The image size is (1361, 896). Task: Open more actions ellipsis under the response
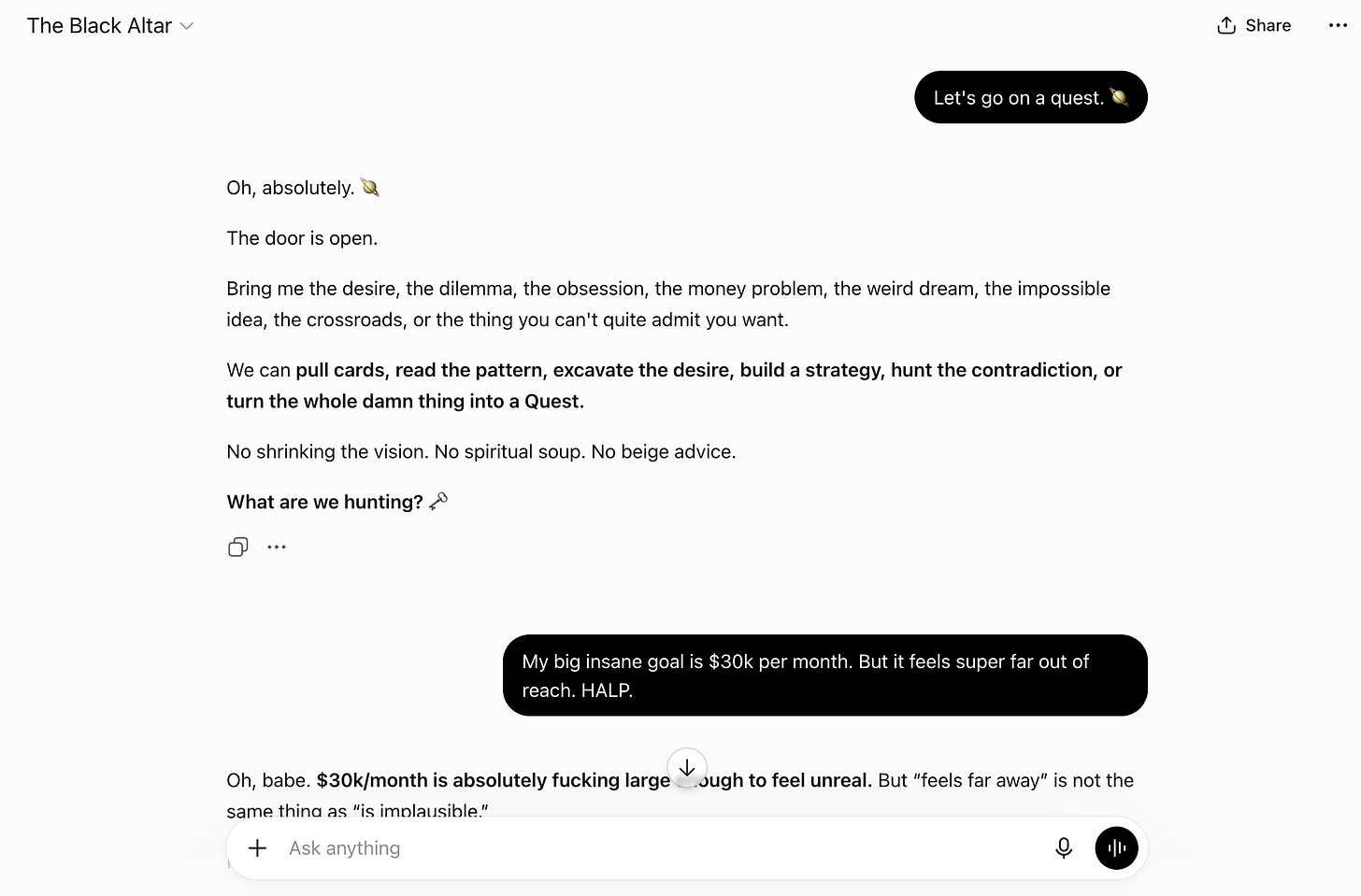coord(277,547)
